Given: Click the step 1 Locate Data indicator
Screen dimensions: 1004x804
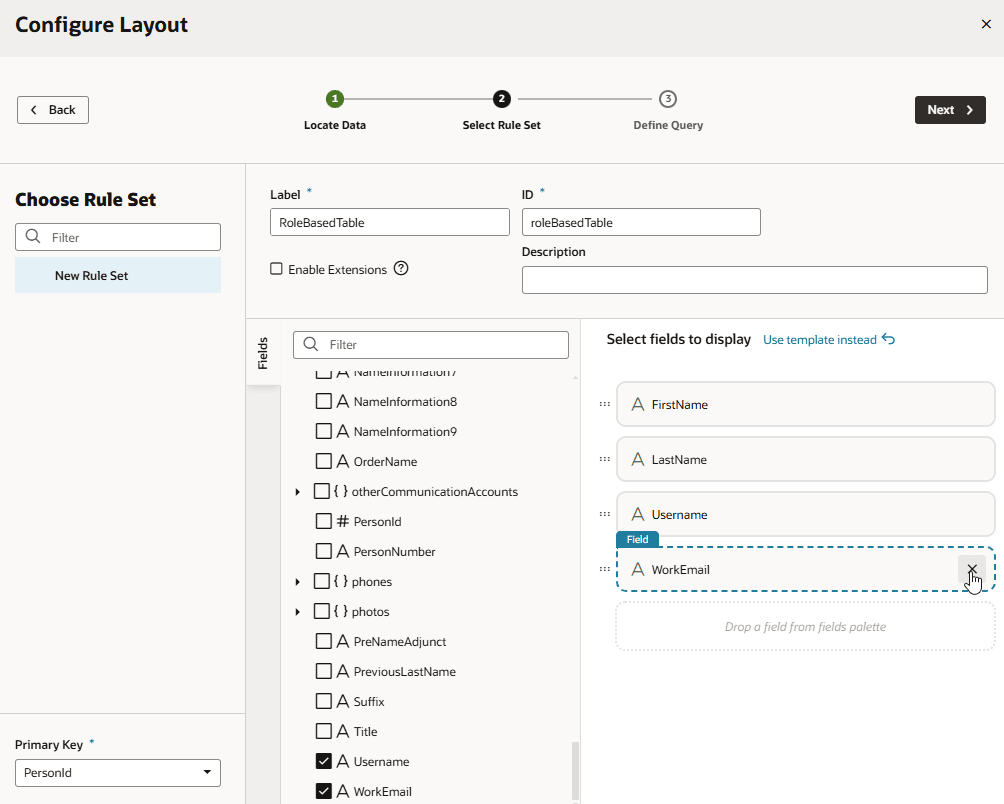Looking at the screenshot, I should [335, 99].
